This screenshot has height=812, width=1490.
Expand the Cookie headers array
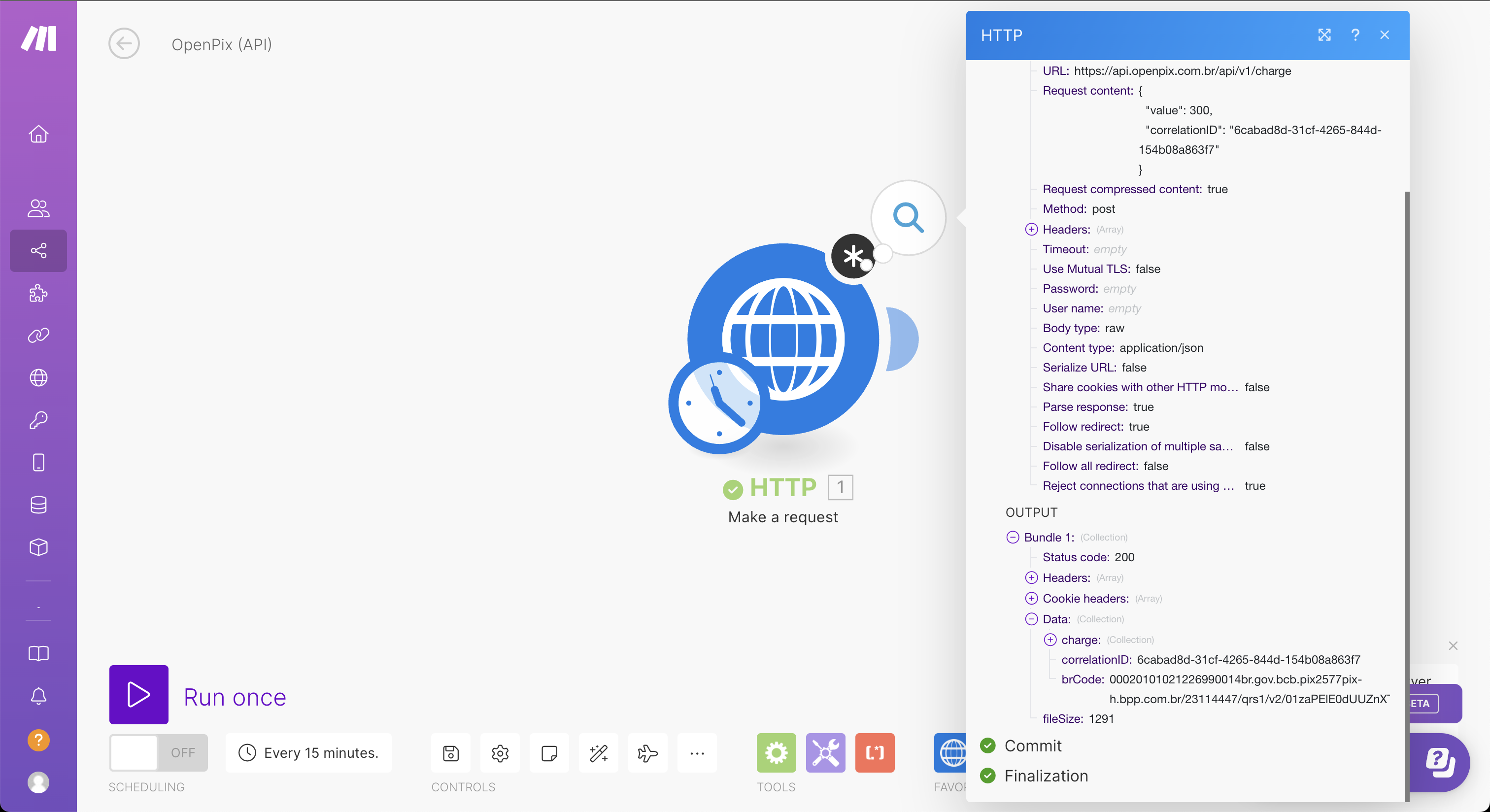click(1031, 598)
